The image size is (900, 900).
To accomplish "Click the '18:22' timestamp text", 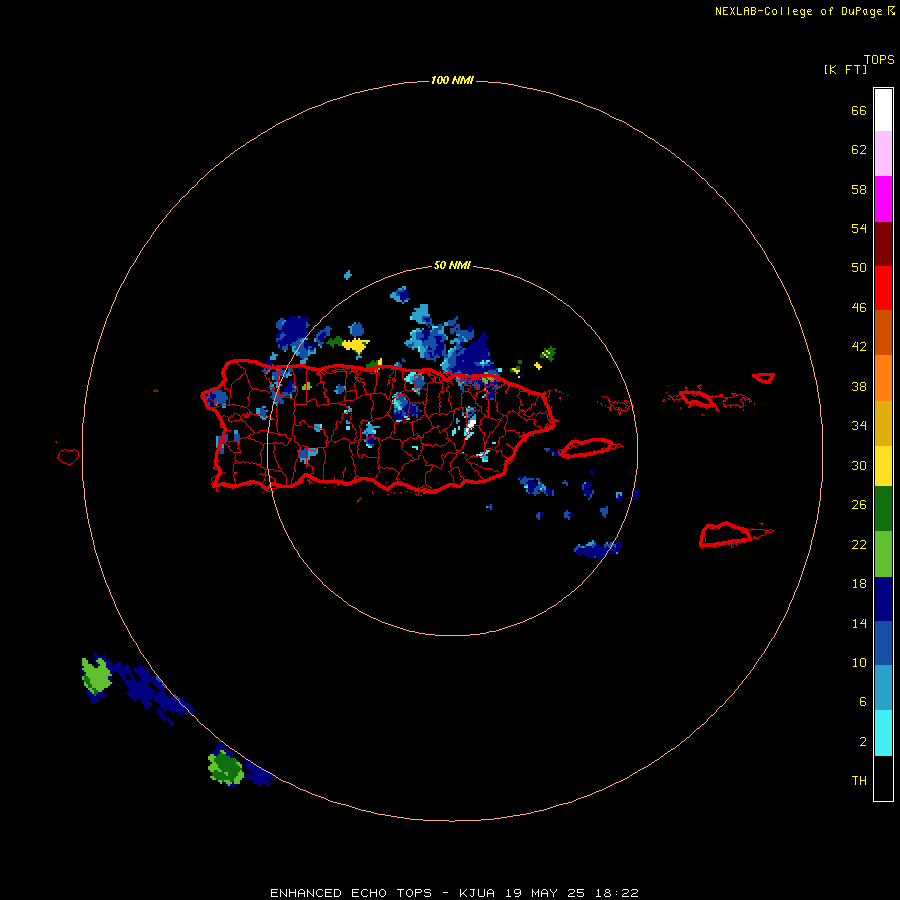I will [x=616, y=893].
